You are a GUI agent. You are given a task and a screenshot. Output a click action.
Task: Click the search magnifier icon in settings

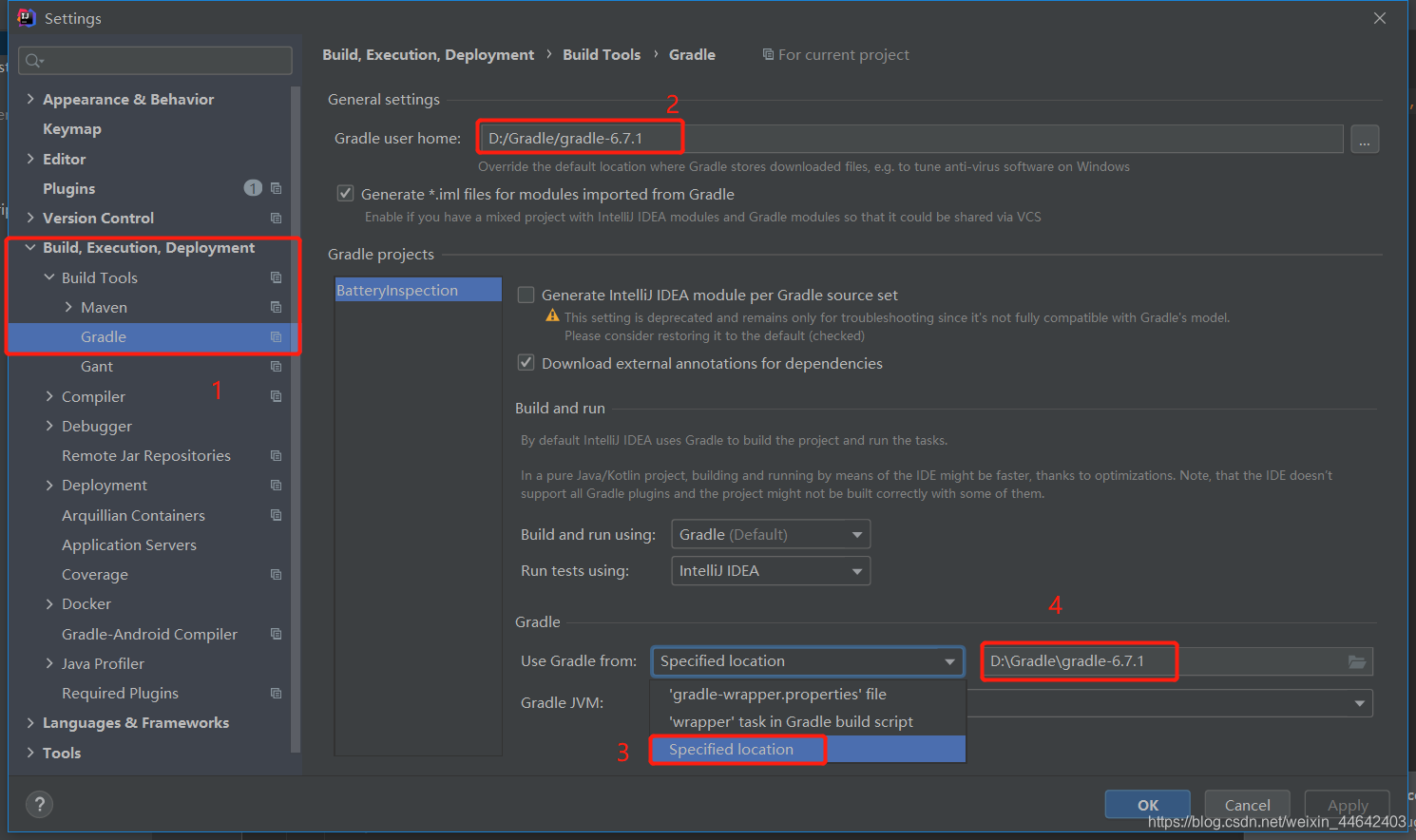pos(34,61)
